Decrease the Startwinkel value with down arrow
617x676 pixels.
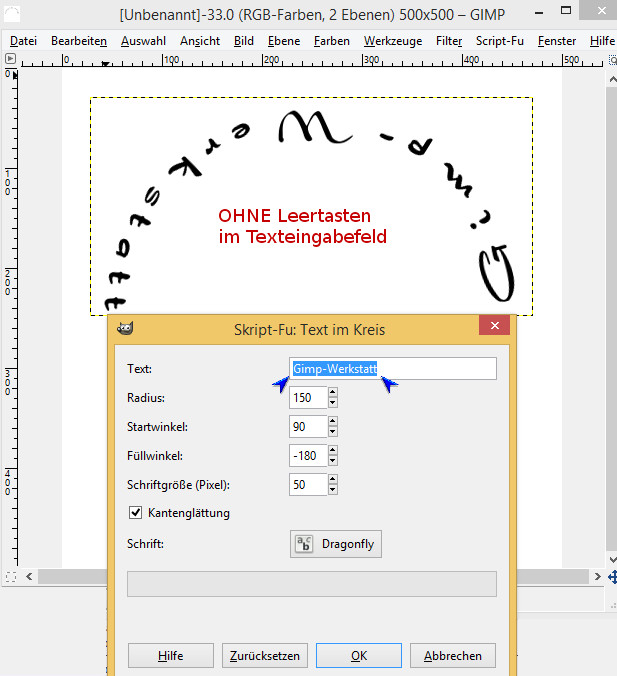pos(332,432)
